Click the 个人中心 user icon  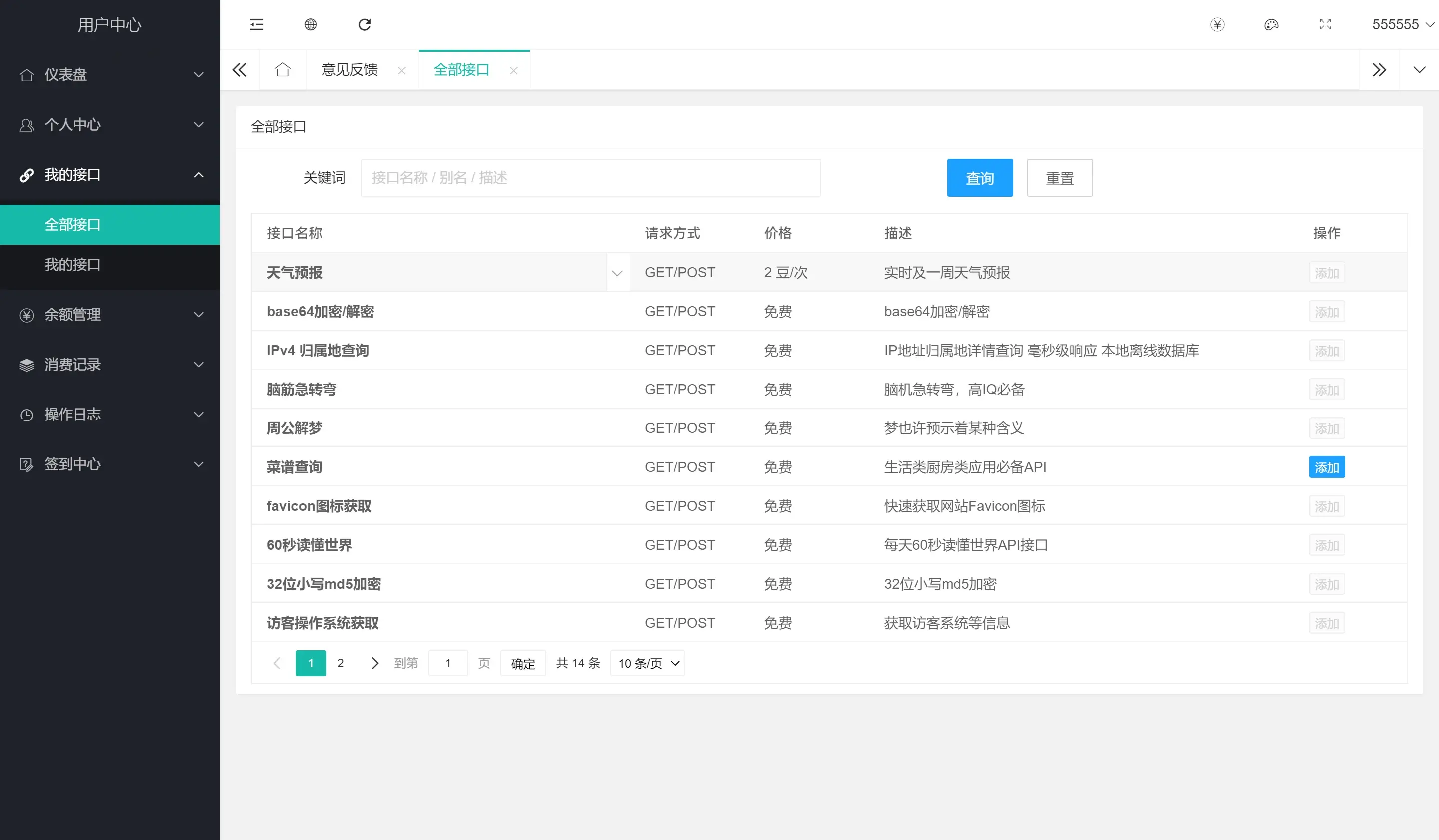27,125
